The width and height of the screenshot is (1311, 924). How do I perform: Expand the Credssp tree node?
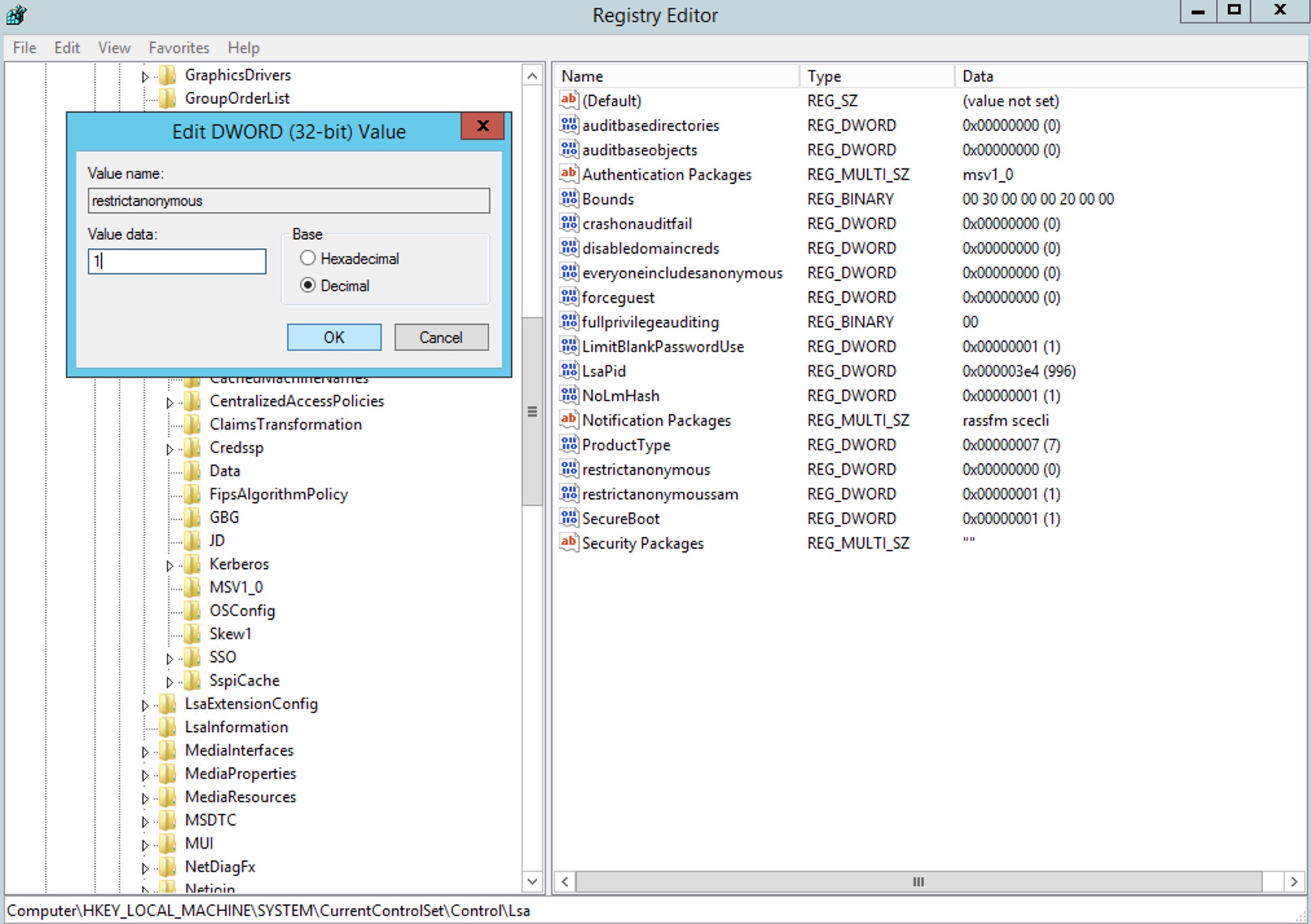(170, 449)
